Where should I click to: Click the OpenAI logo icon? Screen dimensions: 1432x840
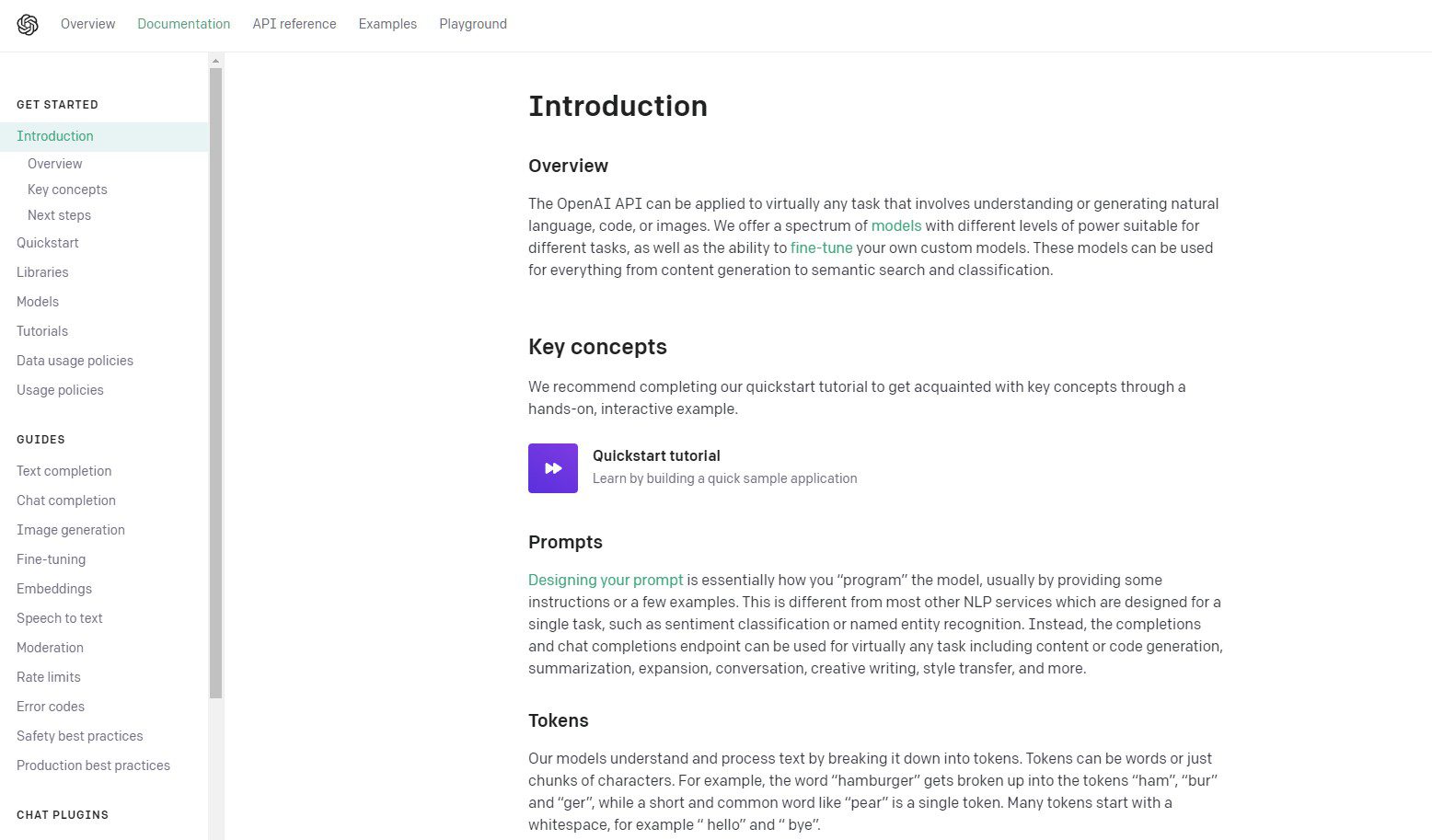[28, 25]
